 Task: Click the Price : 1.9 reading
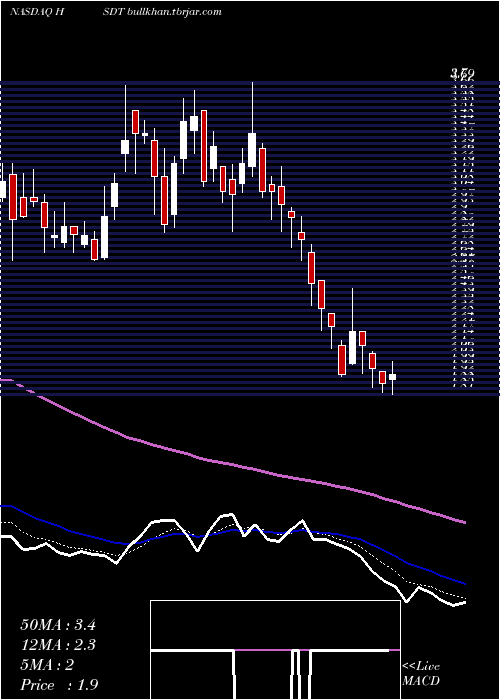pyautogui.click(x=59, y=685)
